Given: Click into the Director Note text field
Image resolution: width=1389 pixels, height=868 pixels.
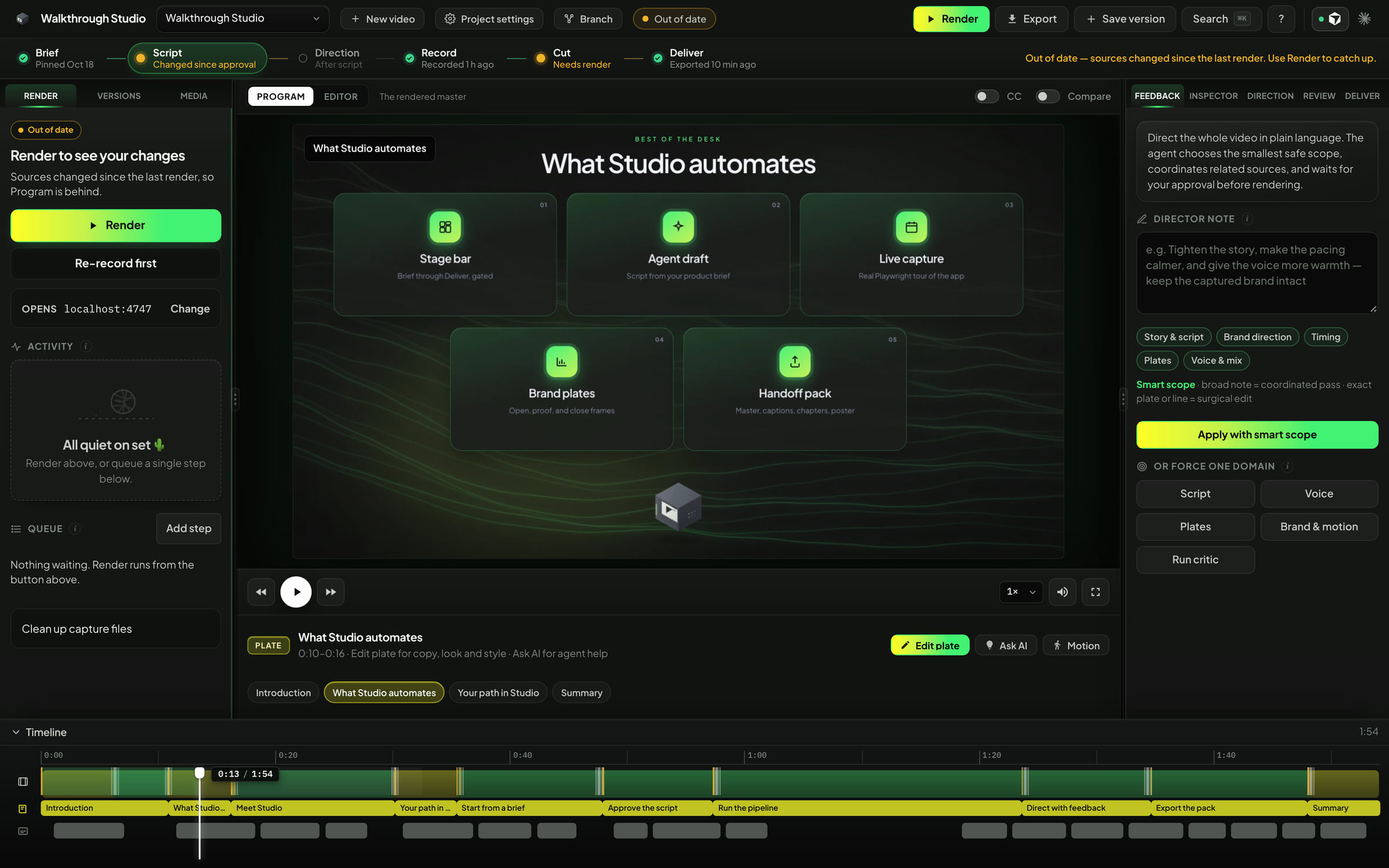Looking at the screenshot, I should (x=1257, y=273).
